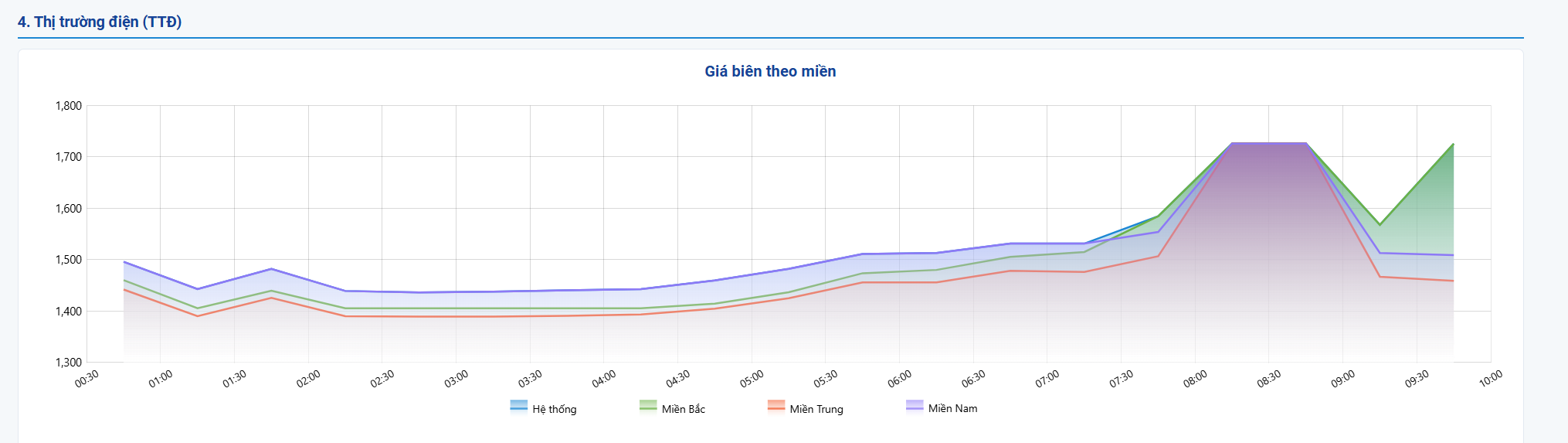Click the 03:30 x-axis label
This screenshot has height=443, width=1568.
click(530, 379)
